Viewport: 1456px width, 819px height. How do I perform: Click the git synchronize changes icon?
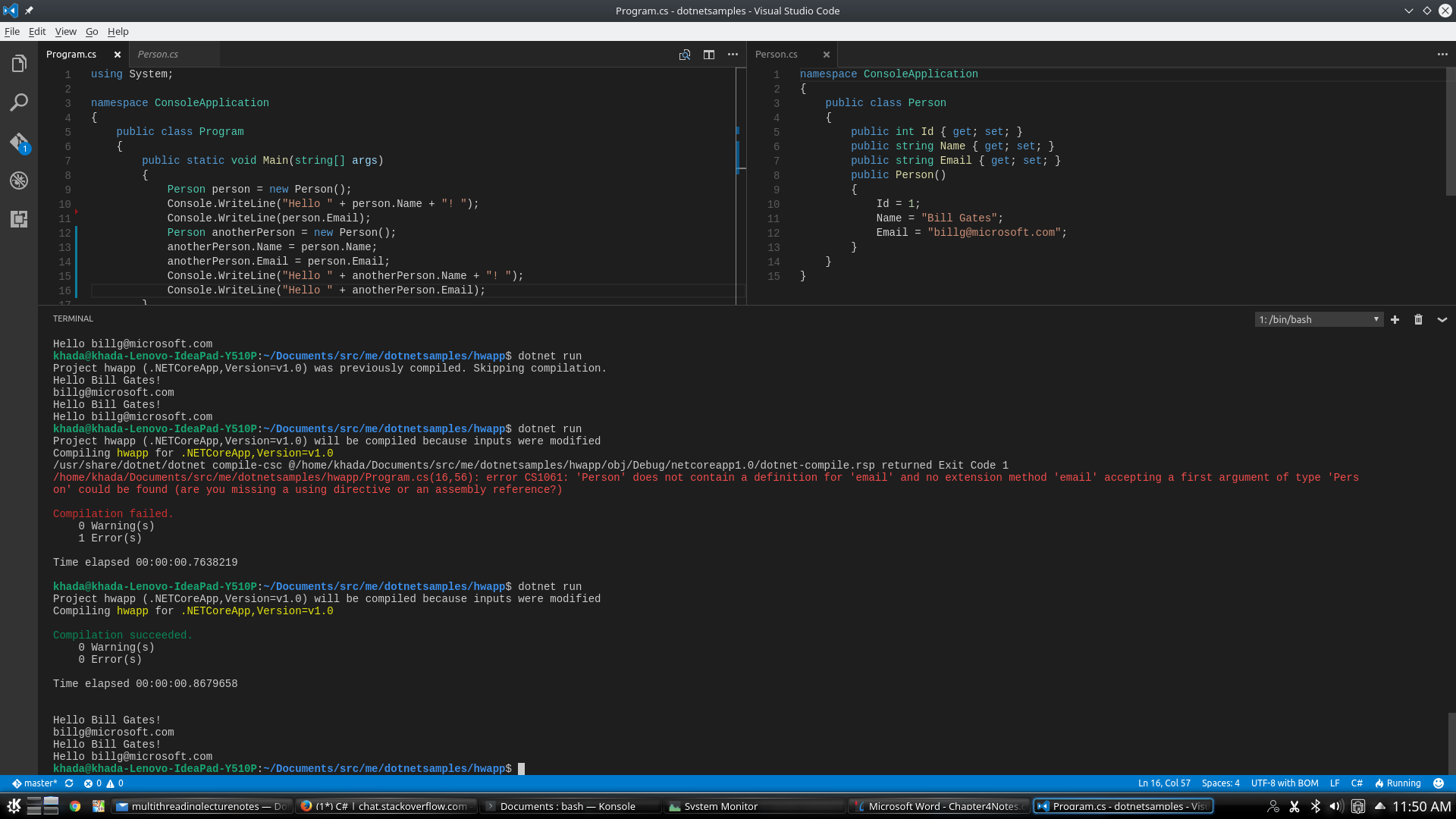click(69, 783)
